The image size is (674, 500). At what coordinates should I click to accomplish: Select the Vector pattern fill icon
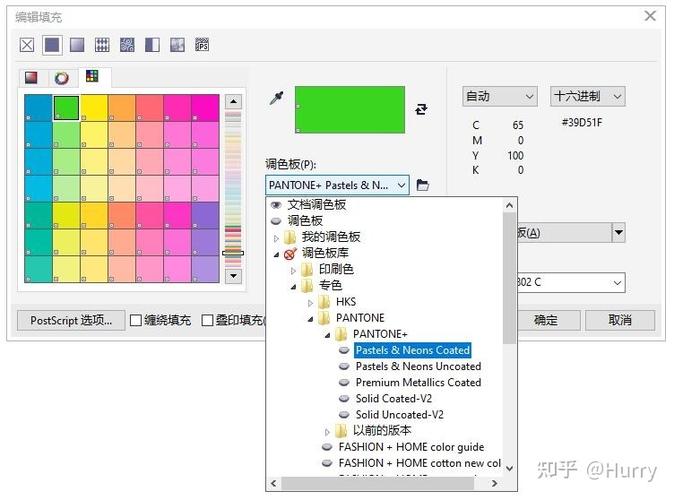[102, 45]
